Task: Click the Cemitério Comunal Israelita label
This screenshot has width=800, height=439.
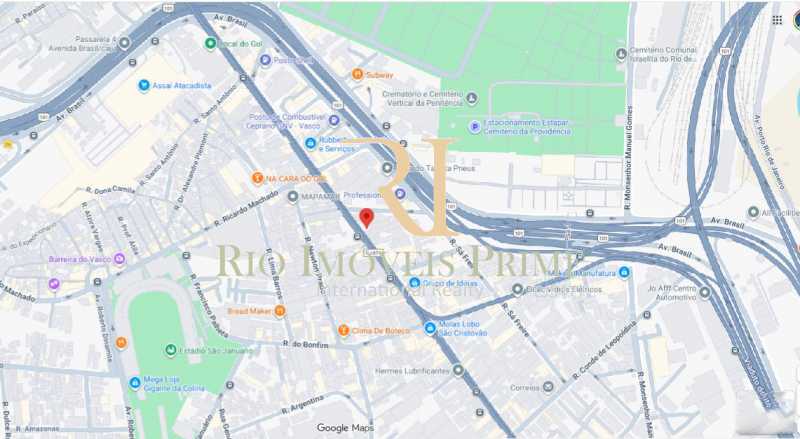Action: 663,54
